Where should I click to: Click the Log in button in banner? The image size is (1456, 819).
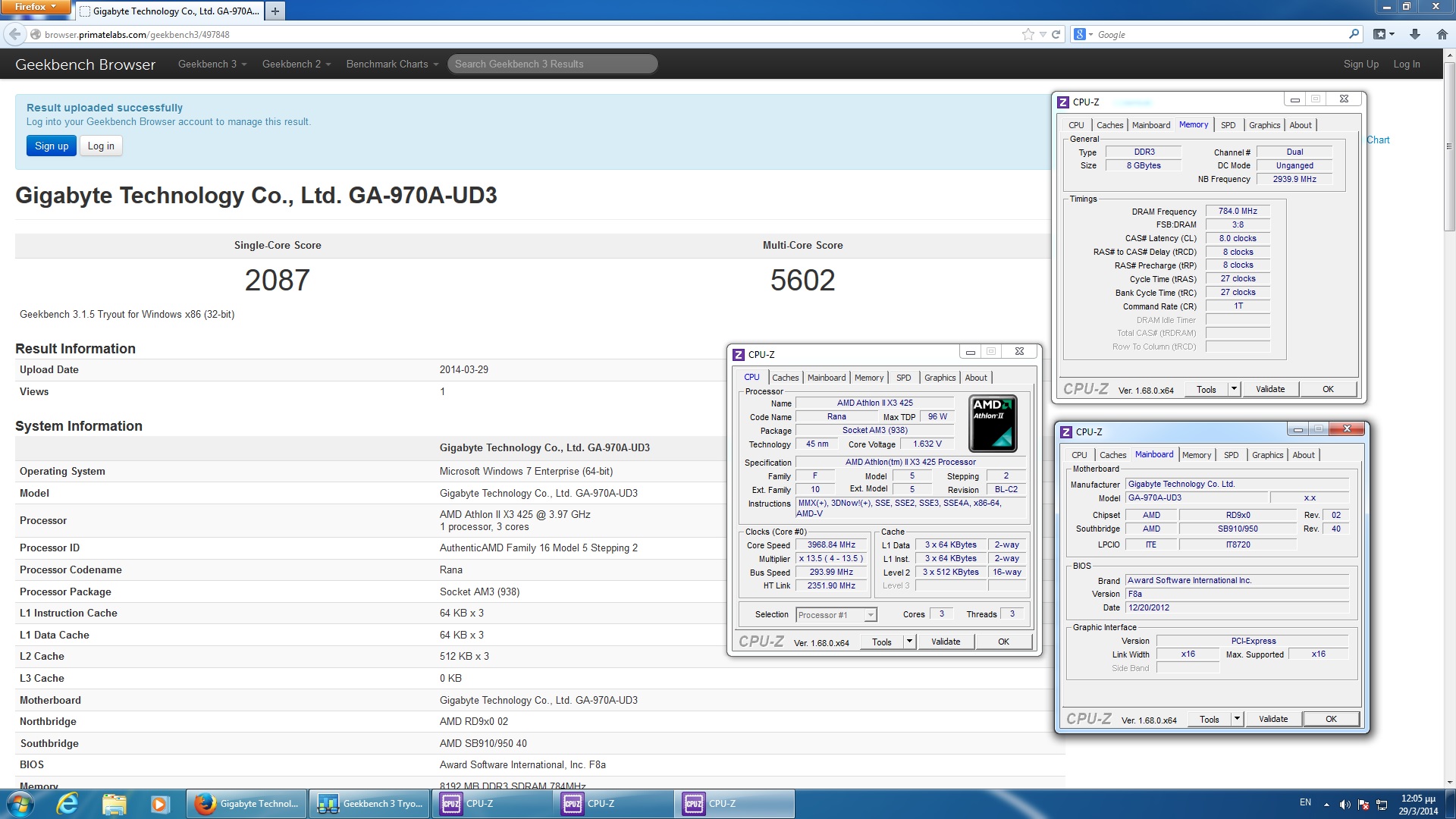[101, 146]
